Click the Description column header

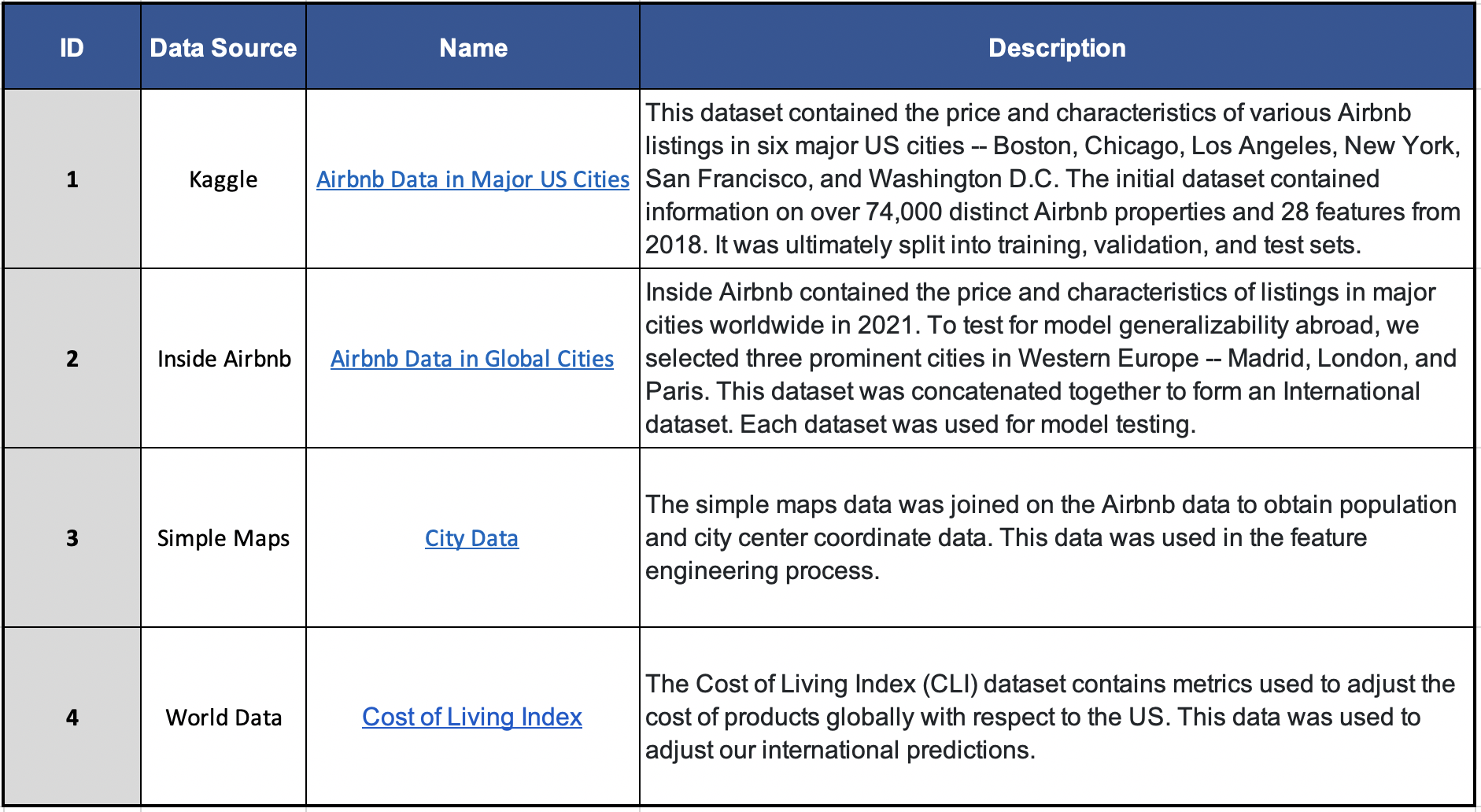(x=1056, y=48)
